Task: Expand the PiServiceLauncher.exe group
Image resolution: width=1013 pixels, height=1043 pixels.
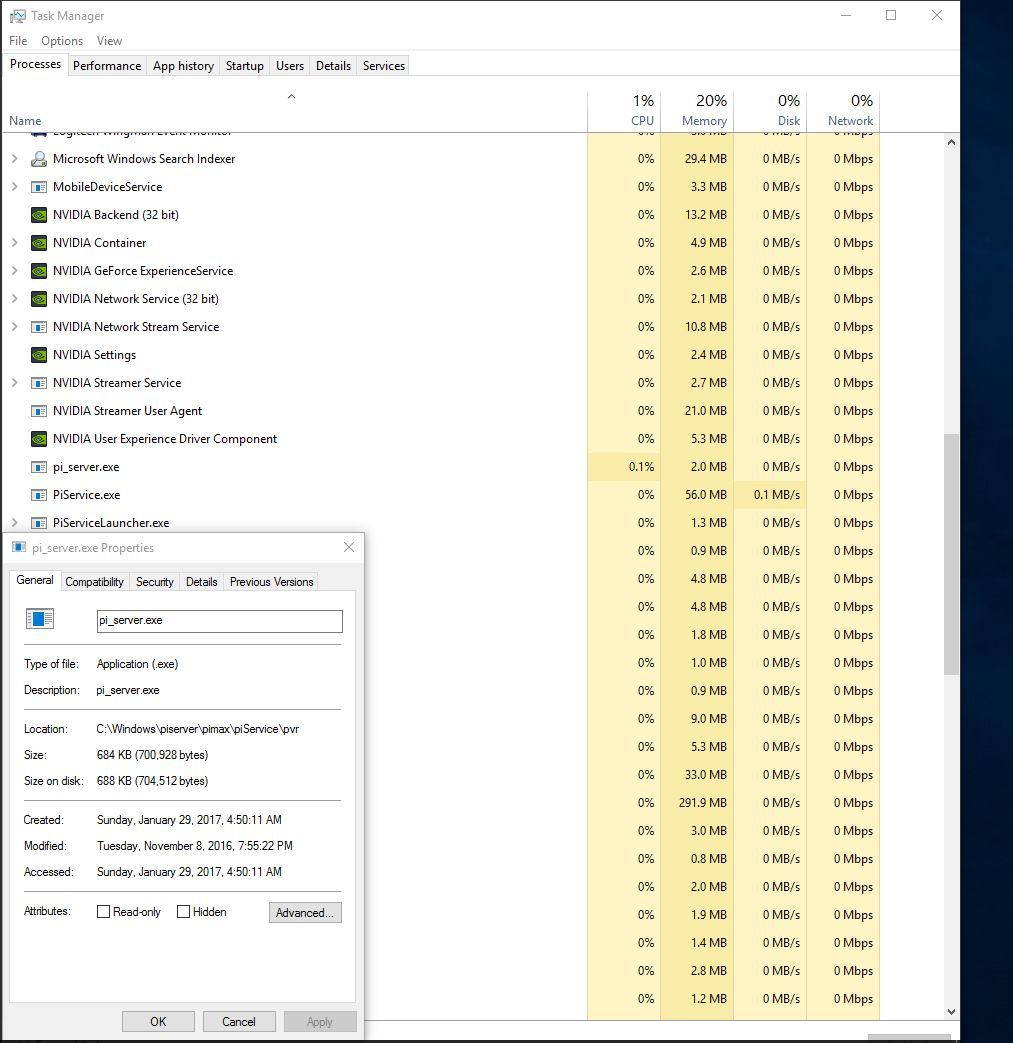Action: pyautogui.click(x=15, y=523)
